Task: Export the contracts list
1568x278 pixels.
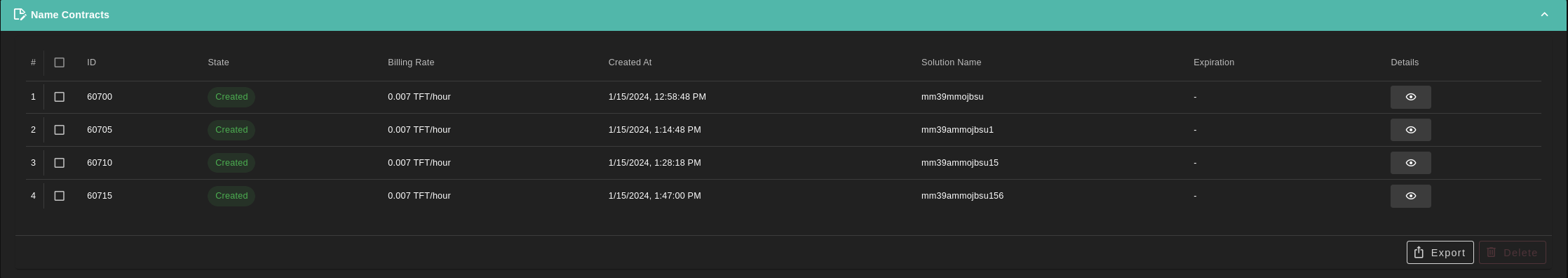Action: 1440,253
